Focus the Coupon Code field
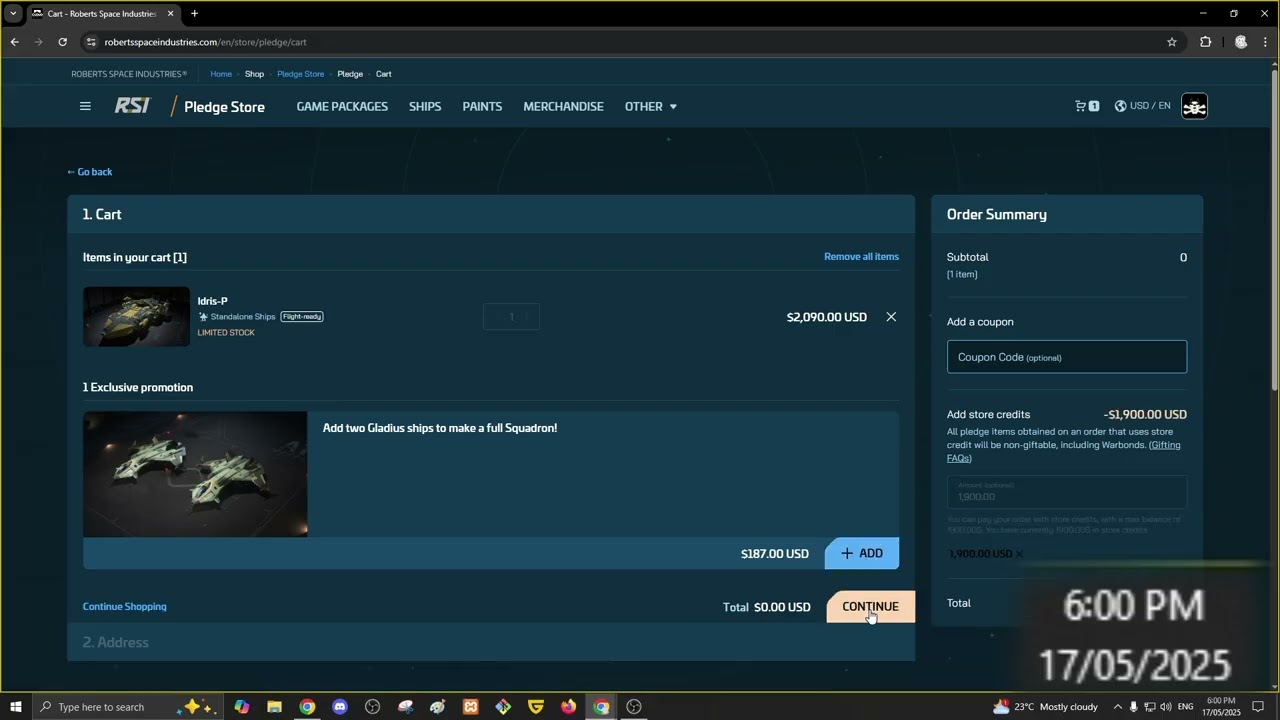This screenshot has height=720, width=1280. [x=1067, y=357]
